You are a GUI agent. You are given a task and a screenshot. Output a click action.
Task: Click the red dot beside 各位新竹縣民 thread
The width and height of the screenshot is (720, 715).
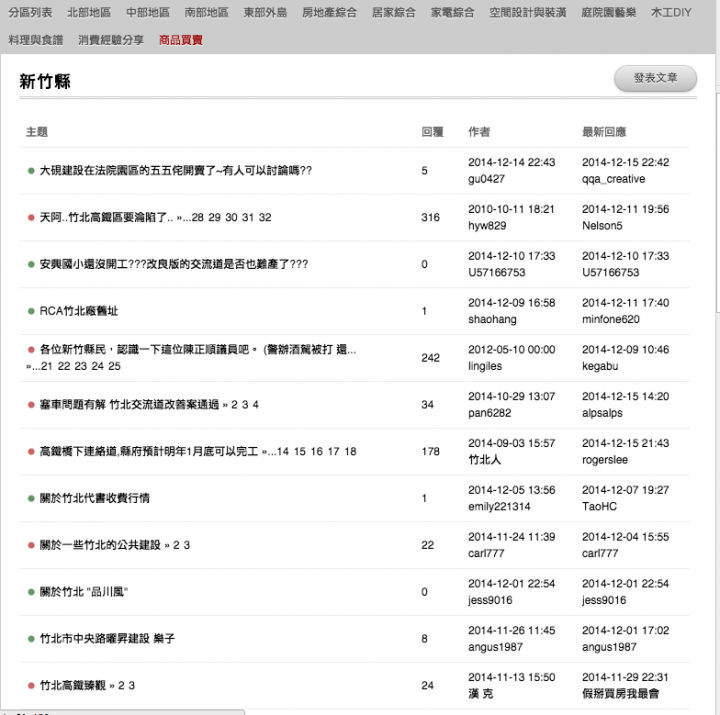coord(31,350)
